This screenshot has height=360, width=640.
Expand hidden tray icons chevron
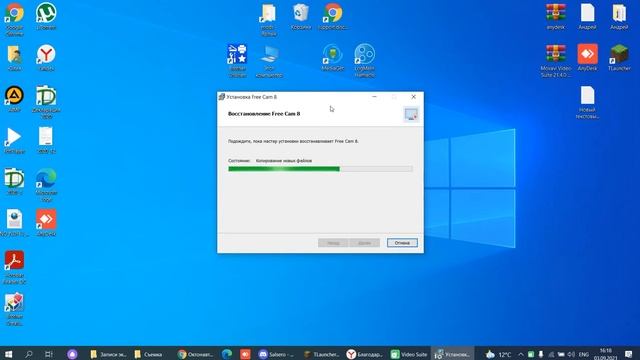click(x=521, y=354)
